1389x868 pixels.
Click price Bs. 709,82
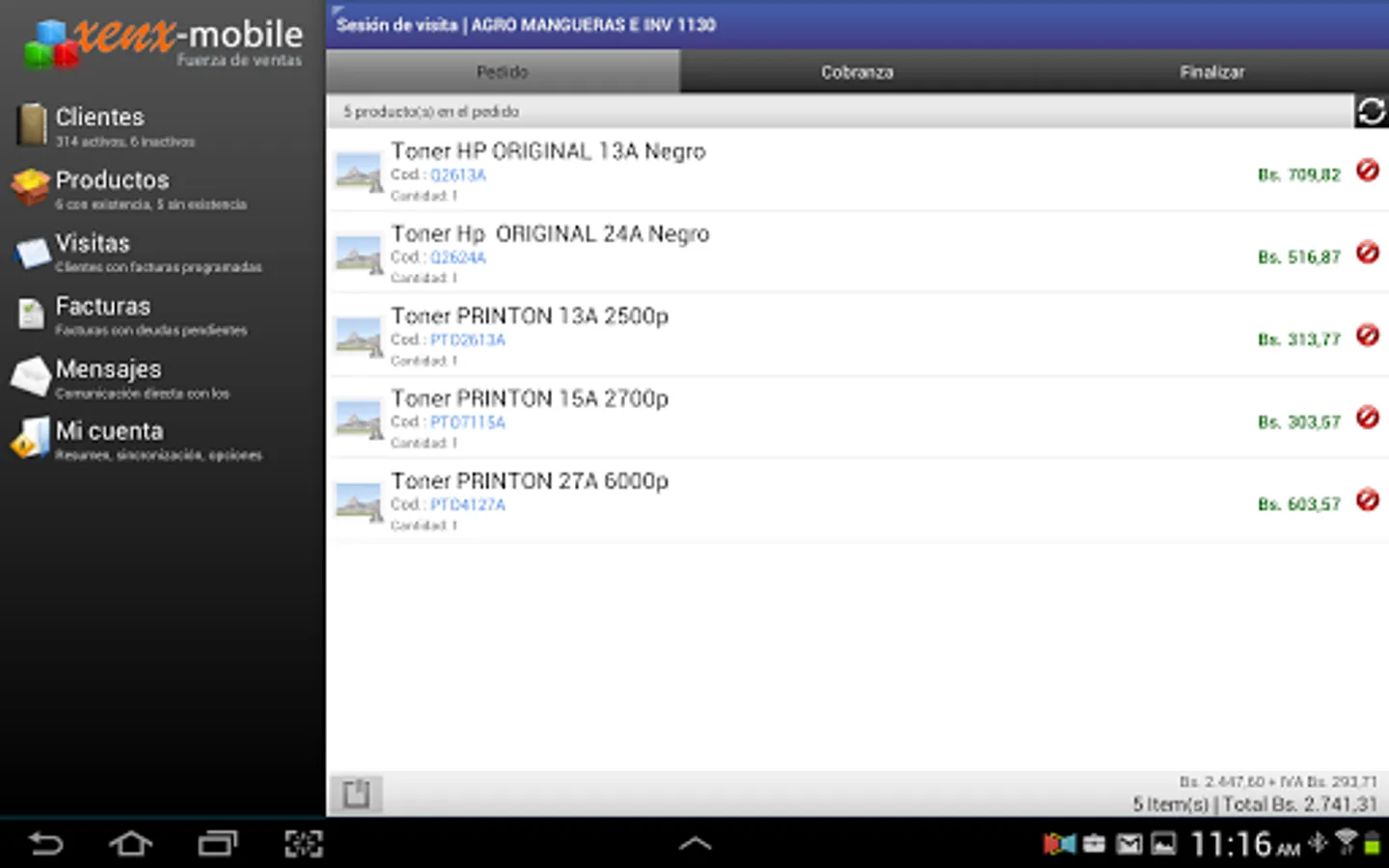click(x=1298, y=176)
